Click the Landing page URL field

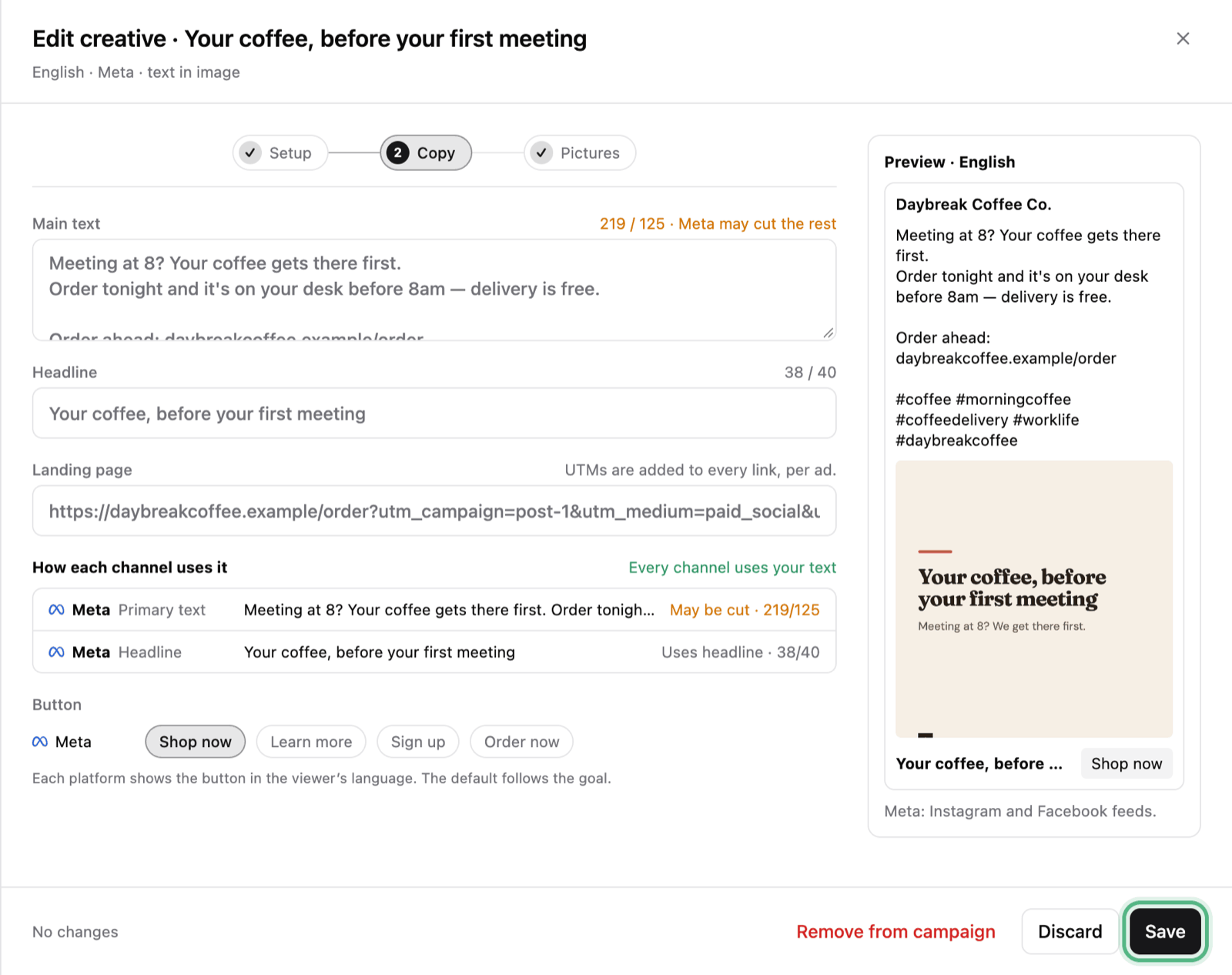tap(434, 511)
